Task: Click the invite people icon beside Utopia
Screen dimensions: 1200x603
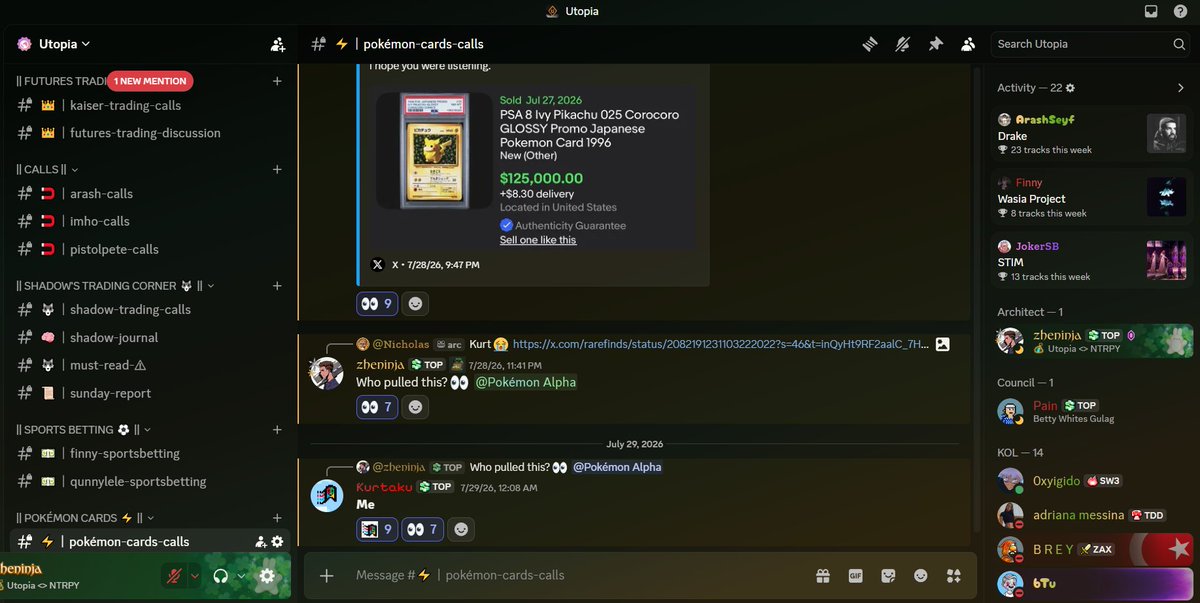Action: coord(278,44)
